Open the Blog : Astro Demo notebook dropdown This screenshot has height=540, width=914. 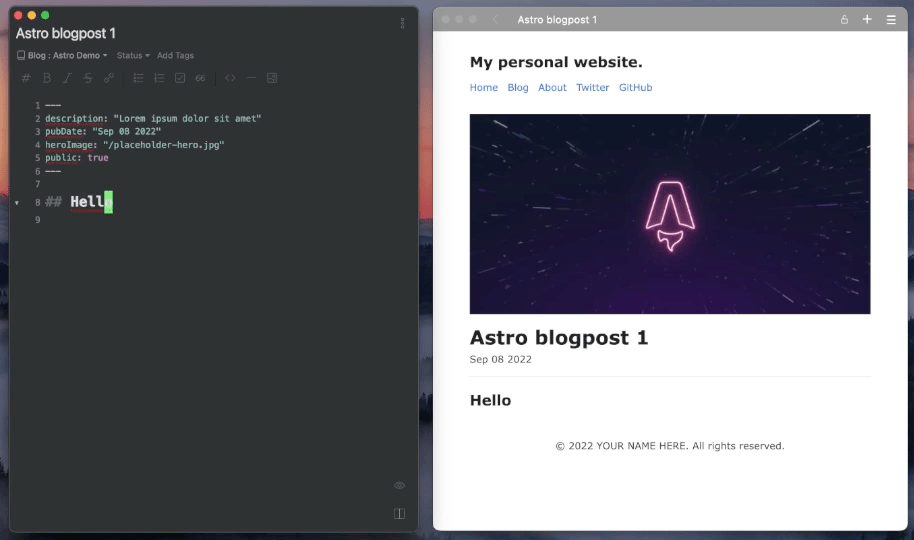click(x=68, y=55)
